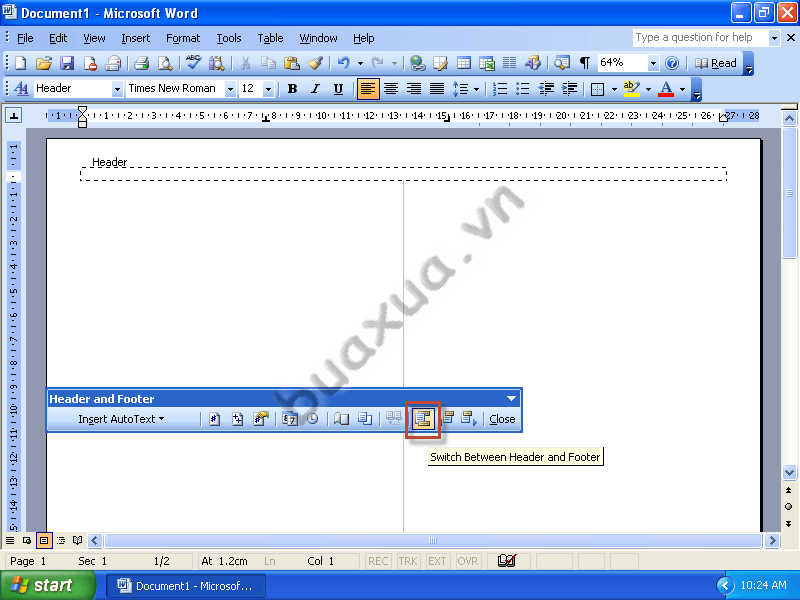Click Show Previous header icon
The height and width of the screenshot is (600, 800).
point(448,419)
